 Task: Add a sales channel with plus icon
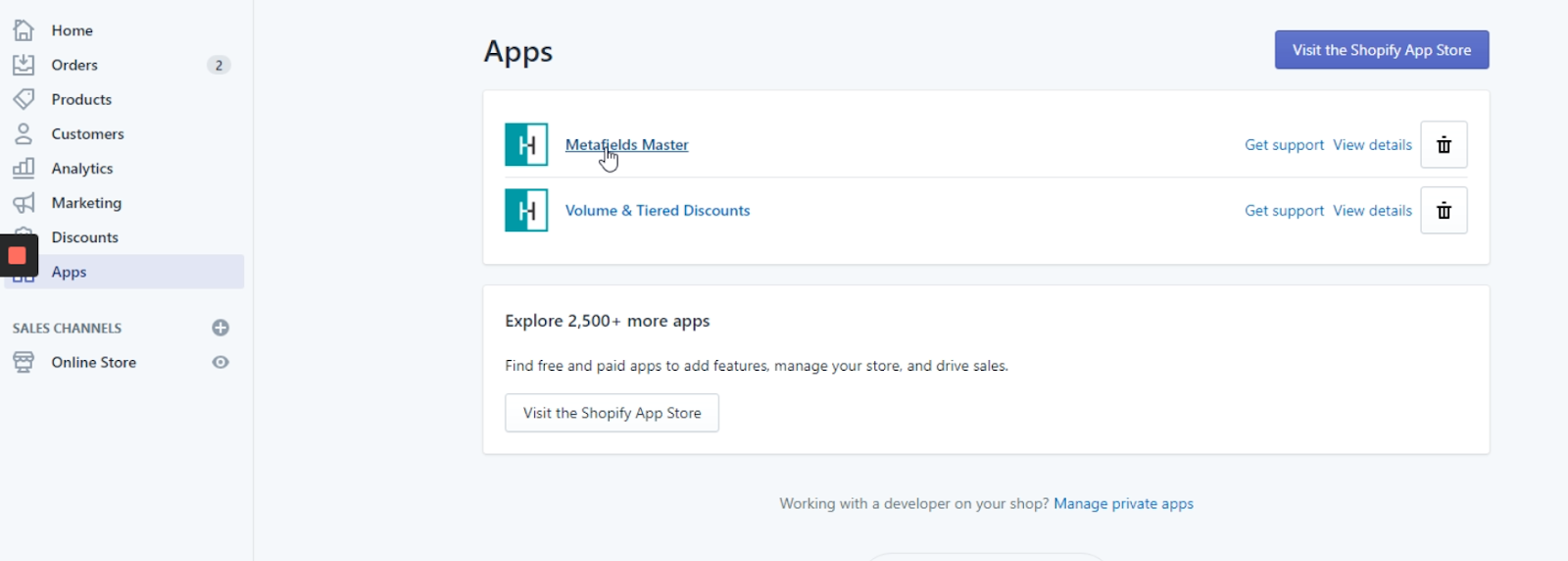click(220, 328)
